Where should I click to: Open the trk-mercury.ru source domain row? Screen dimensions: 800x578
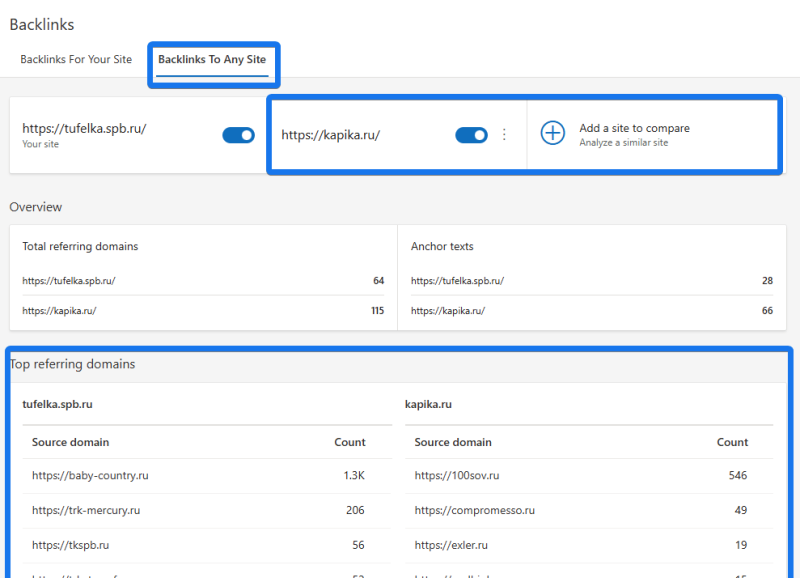pos(86,510)
